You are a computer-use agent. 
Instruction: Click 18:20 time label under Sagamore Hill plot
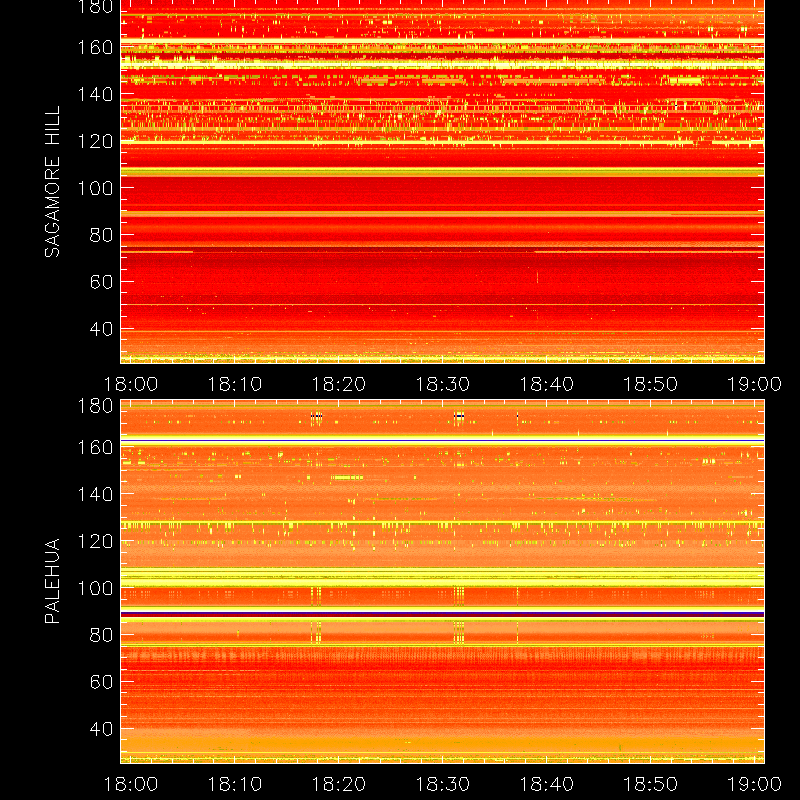pos(339,384)
